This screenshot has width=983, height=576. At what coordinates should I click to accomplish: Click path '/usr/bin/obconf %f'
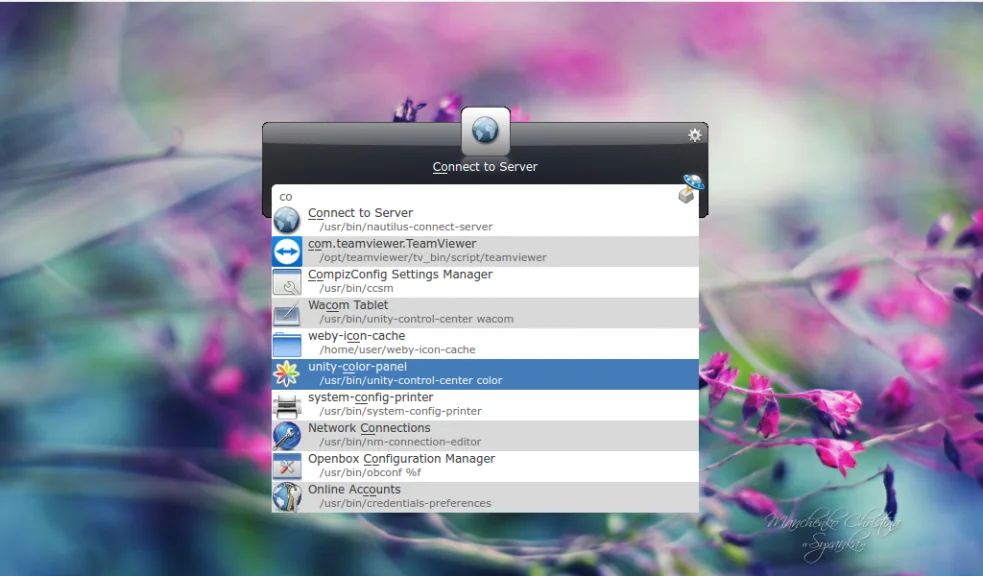pyautogui.click(x=371, y=473)
